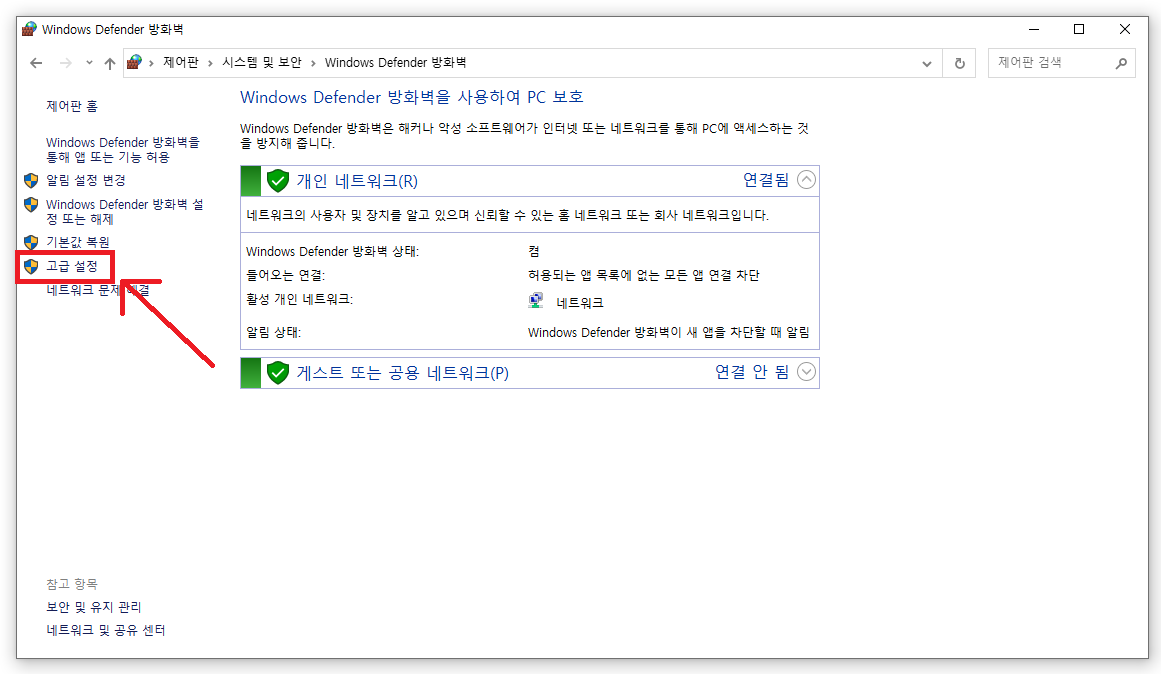Open 방화벽을 통해 앱 또는 기능 허용
1161x674 pixels.
[x=123, y=150]
